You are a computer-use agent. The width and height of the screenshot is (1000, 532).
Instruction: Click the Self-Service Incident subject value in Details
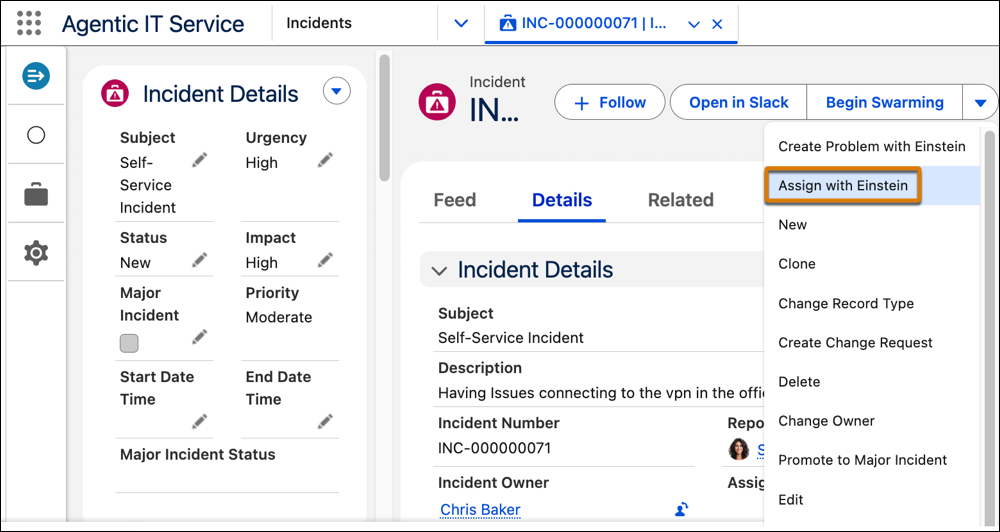coord(511,337)
